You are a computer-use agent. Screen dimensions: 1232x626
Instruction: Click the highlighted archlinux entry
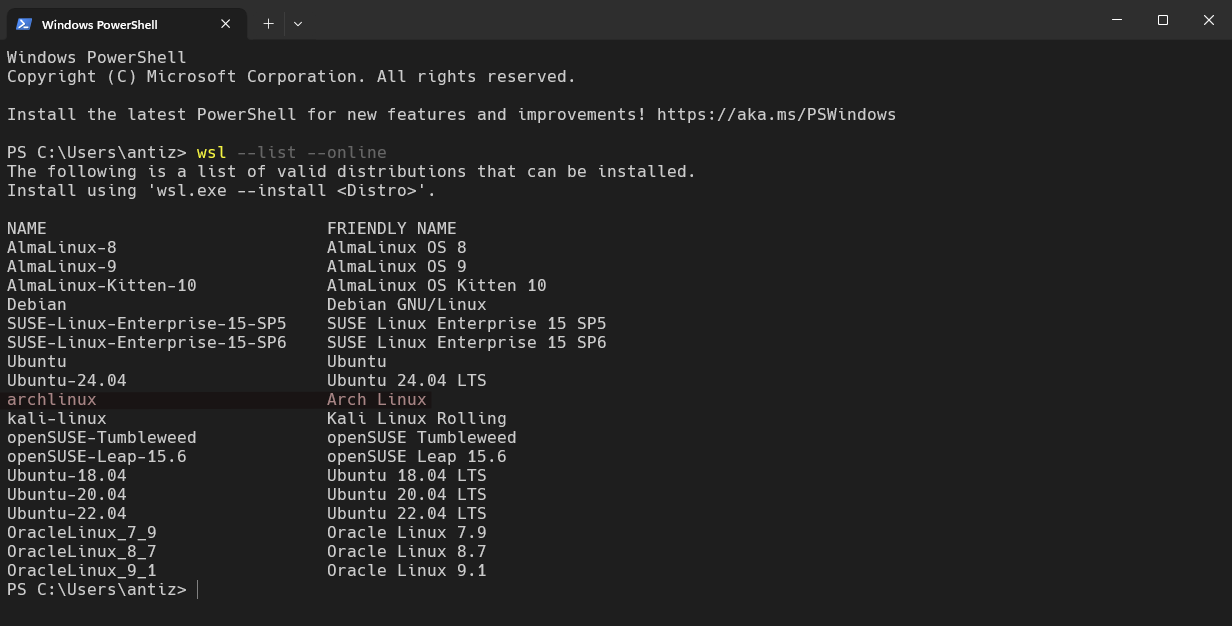click(52, 399)
